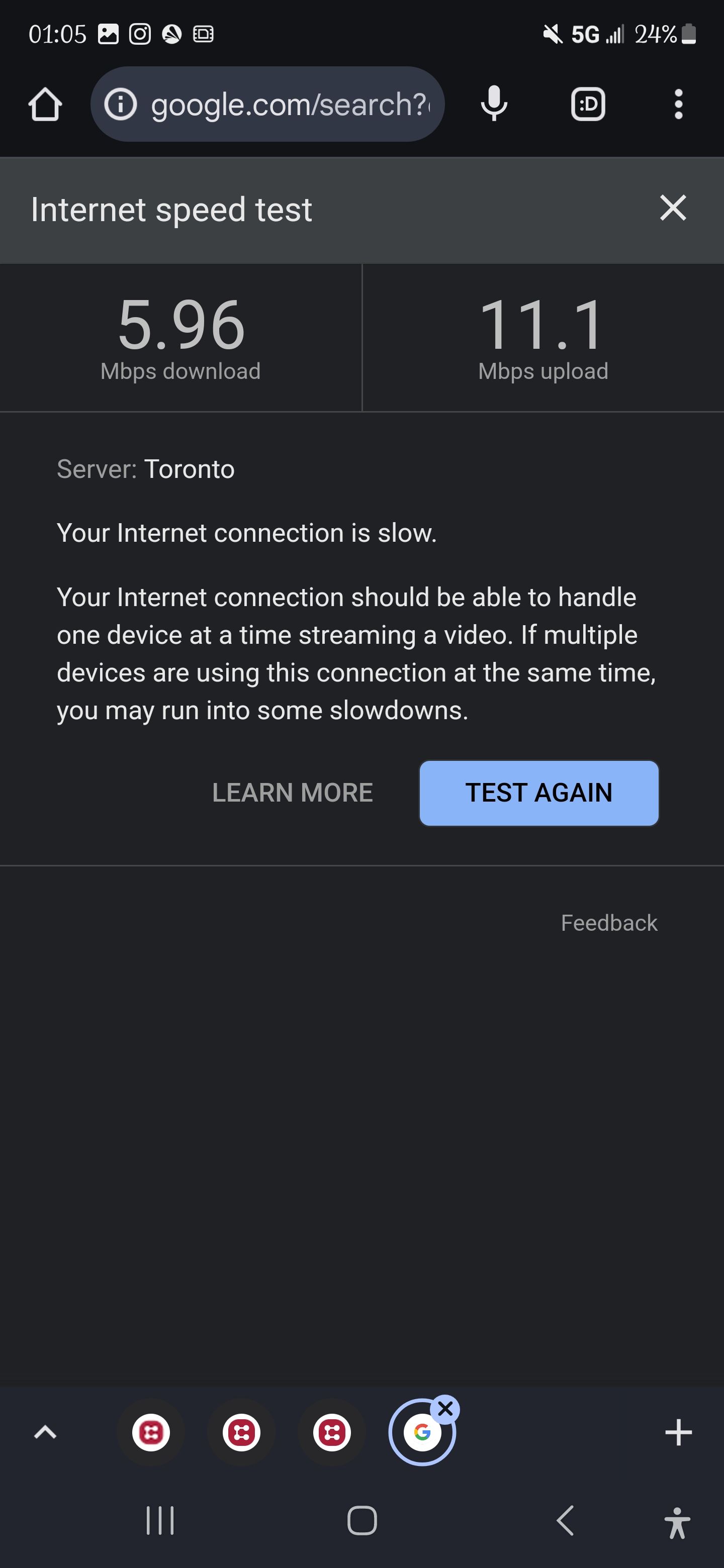The height and width of the screenshot is (1568, 724).
Task: Open Android recent apps button
Action: [160, 1521]
